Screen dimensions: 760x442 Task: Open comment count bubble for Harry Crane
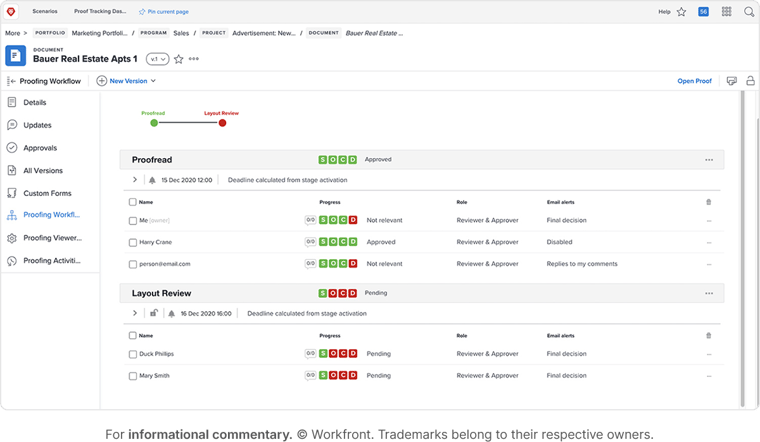(310, 242)
